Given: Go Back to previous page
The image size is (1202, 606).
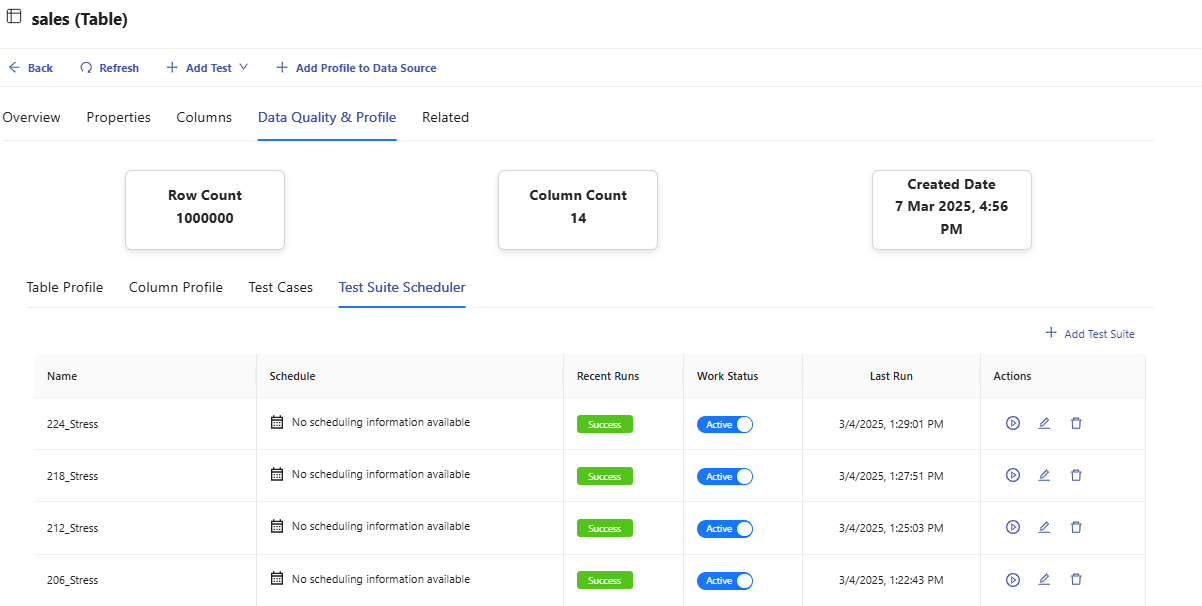Looking at the screenshot, I should (x=31, y=68).
